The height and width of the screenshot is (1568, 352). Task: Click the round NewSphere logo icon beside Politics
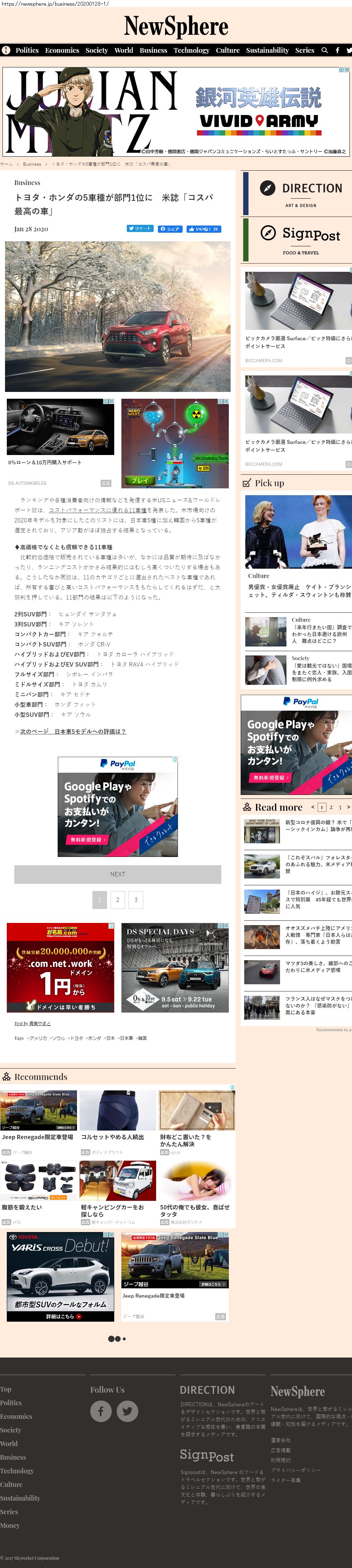point(6,51)
